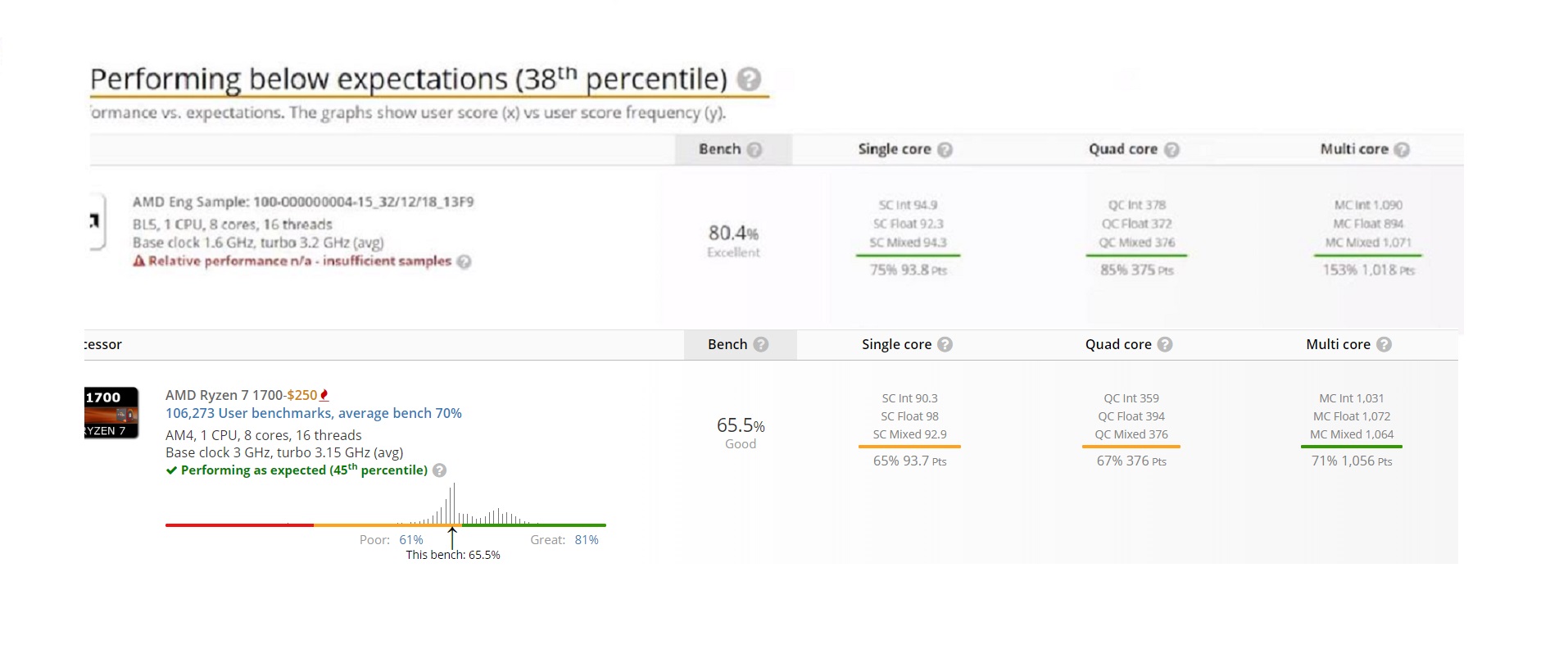The height and width of the screenshot is (672, 1568).
Task: Open 106,273 User benchmarks link
Action: click(x=314, y=413)
